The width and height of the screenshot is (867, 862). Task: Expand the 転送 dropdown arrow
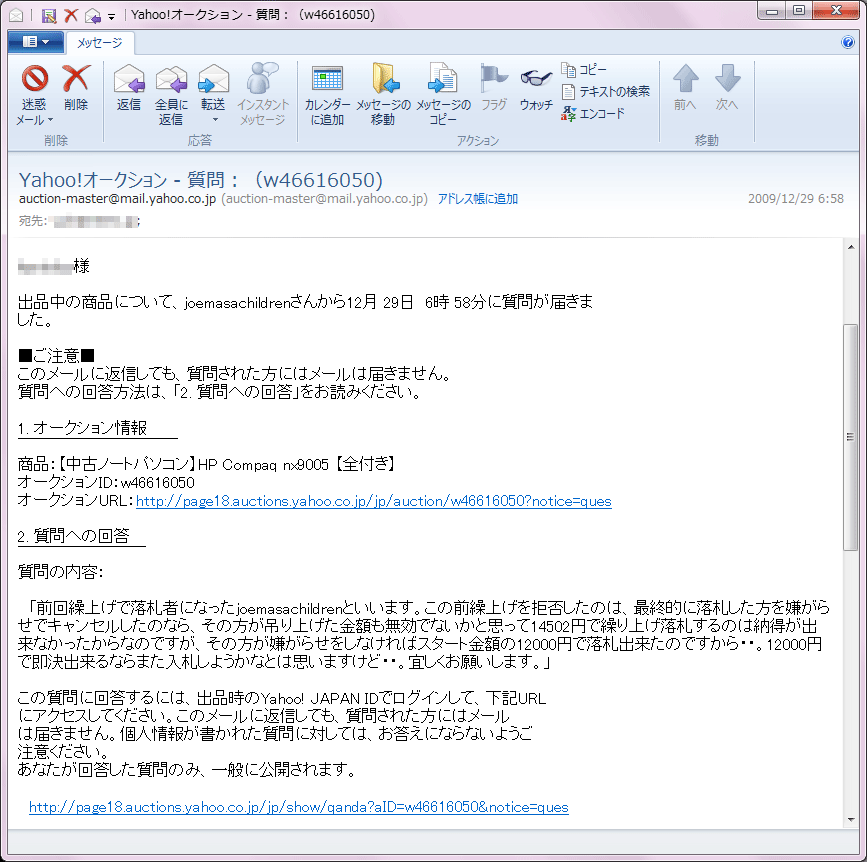[x=215, y=120]
